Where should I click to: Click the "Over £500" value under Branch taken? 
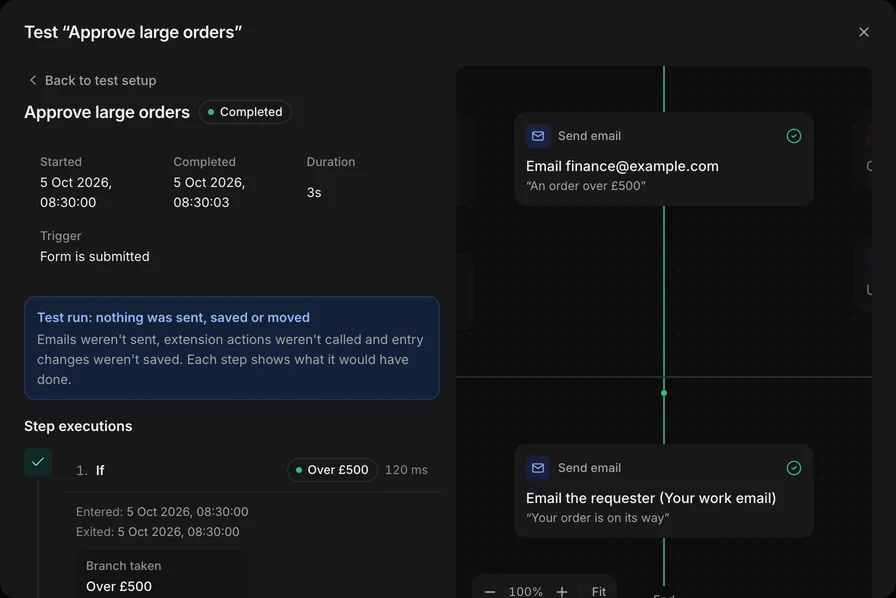(119, 587)
